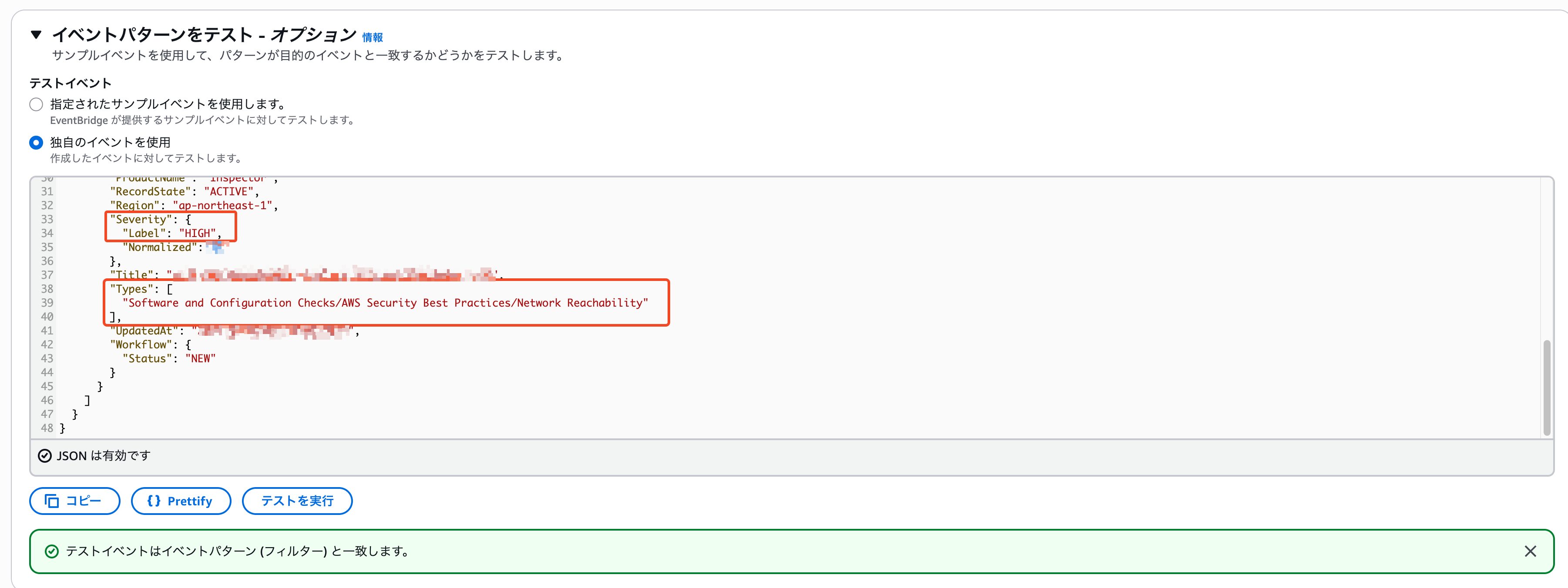
Task: Open the 情報 info link
Action: [372, 38]
